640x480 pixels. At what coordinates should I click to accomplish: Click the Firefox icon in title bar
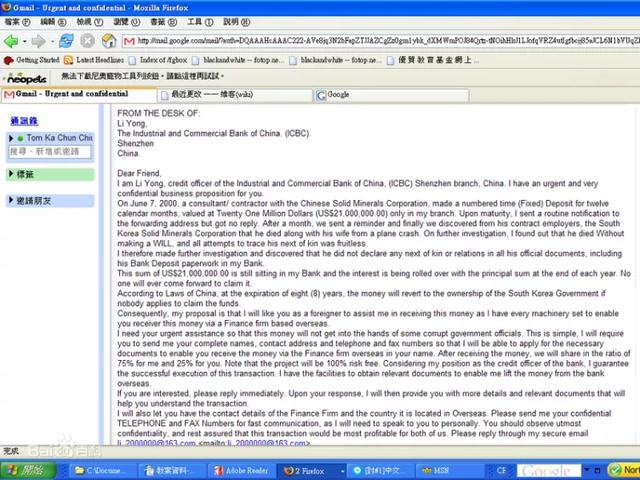pyautogui.click(x=6, y=7)
